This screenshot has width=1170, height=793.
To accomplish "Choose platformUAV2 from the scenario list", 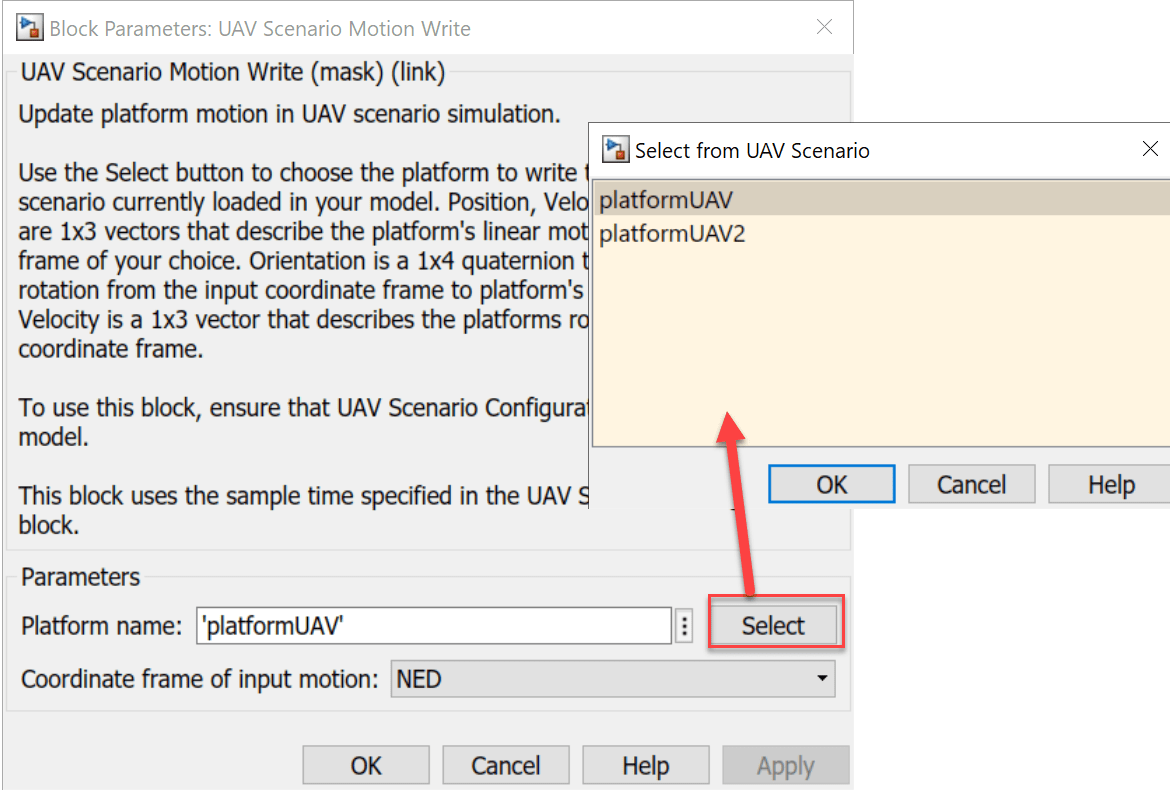I will tap(672, 235).
